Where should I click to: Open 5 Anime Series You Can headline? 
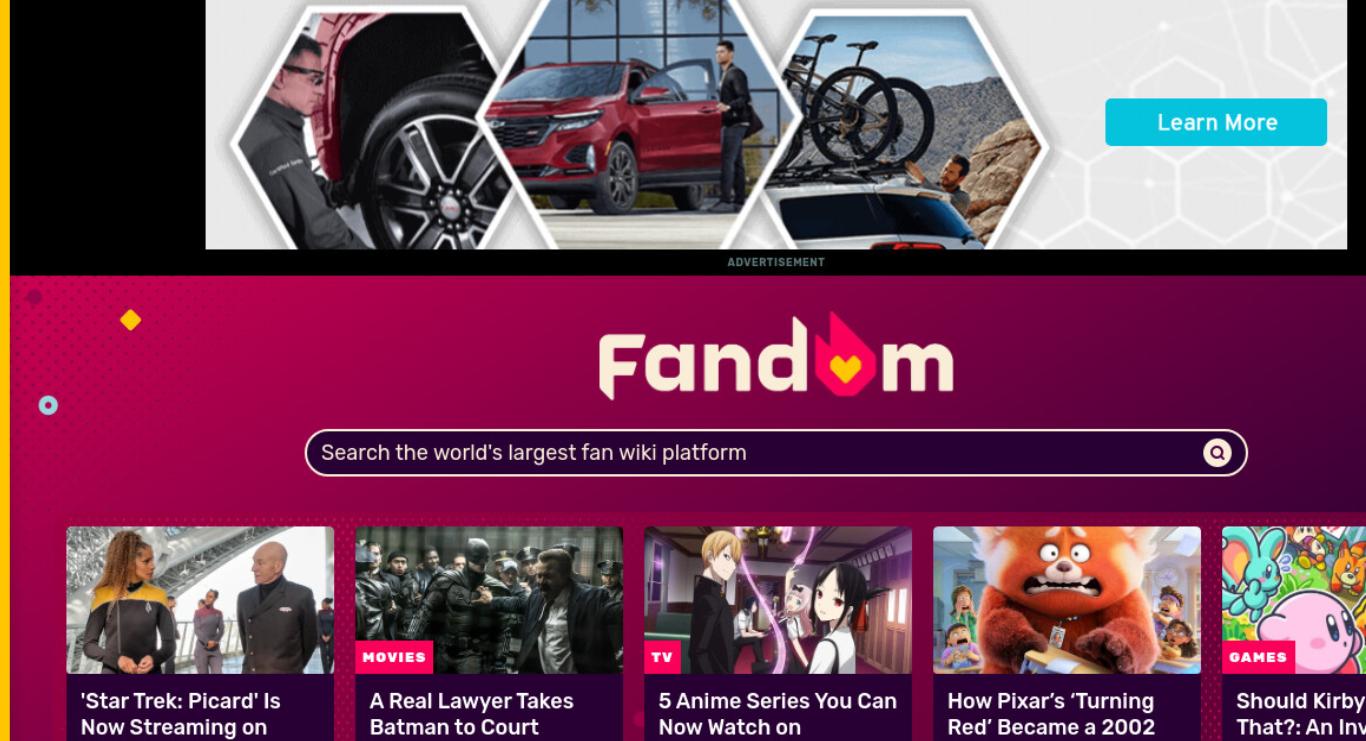pyautogui.click(x=777, y=714)
